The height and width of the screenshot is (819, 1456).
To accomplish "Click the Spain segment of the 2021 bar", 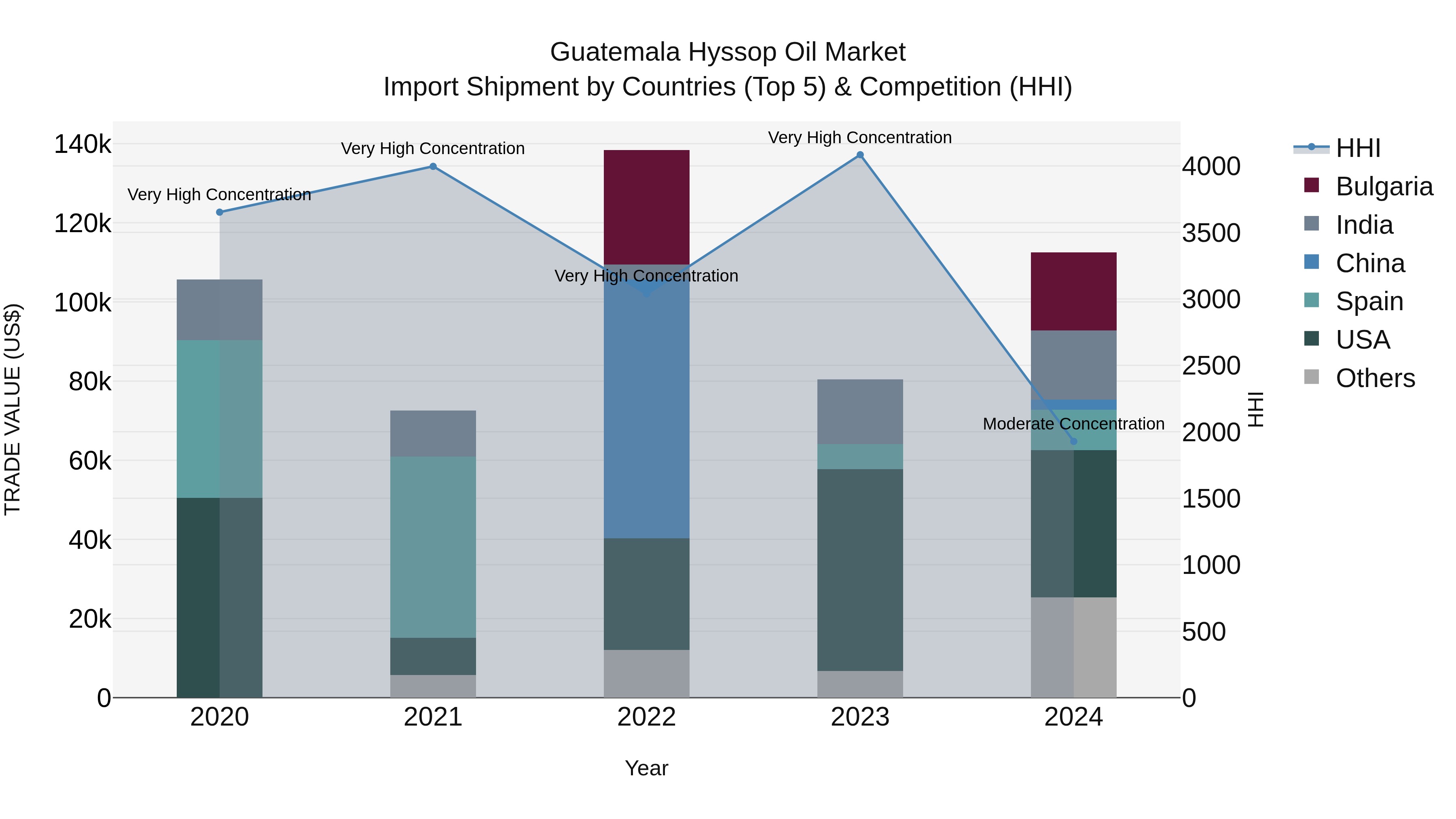I will (x=433, y=548).
